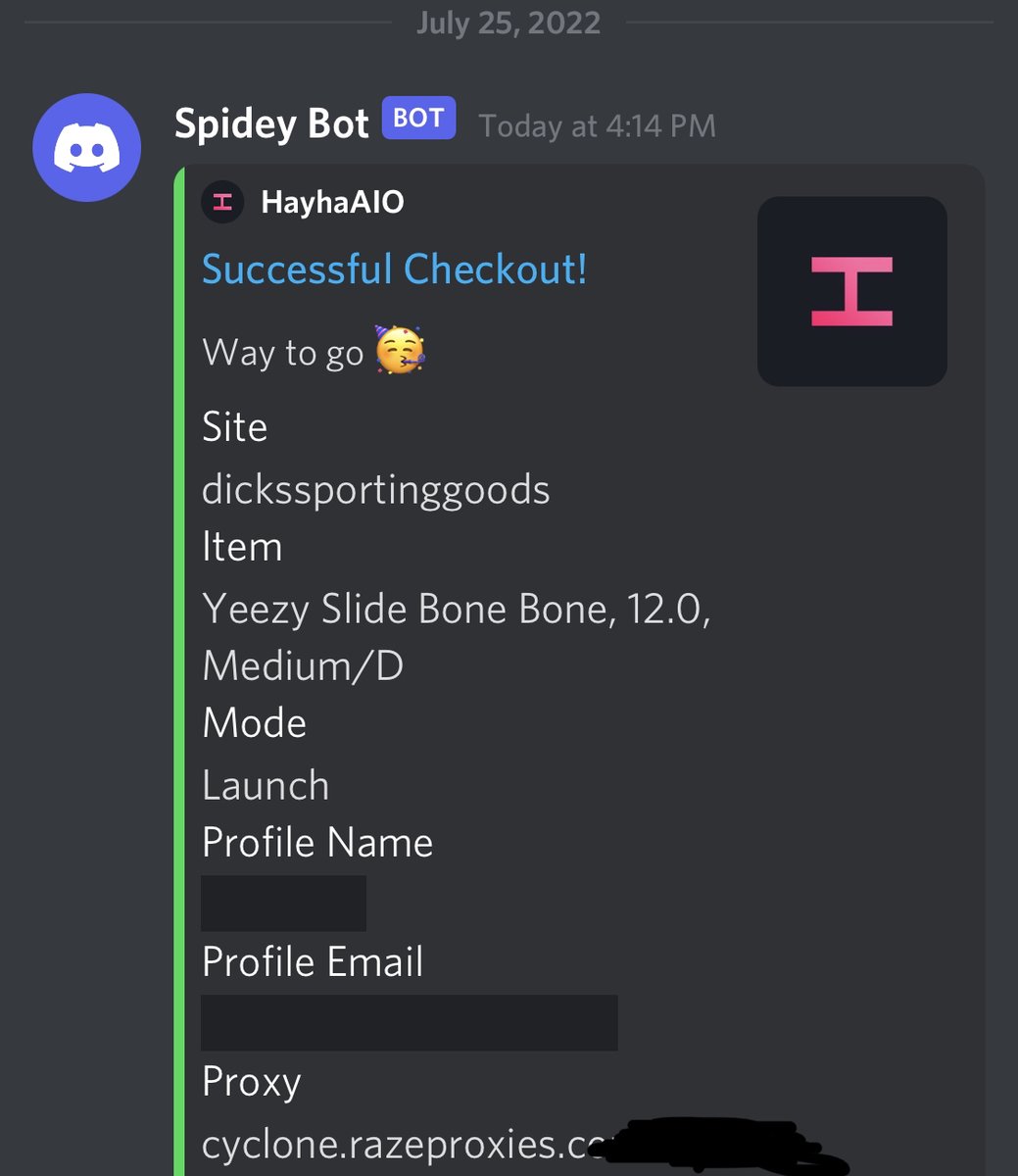
Task: Click the party face emoji
Action: [x=400, y=351]
